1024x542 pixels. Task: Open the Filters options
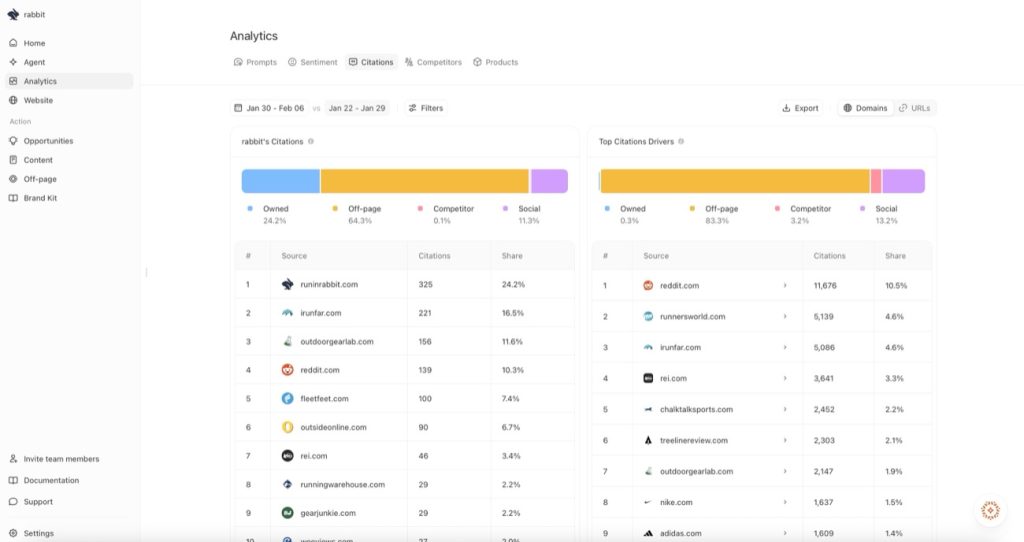coord(426,108)
